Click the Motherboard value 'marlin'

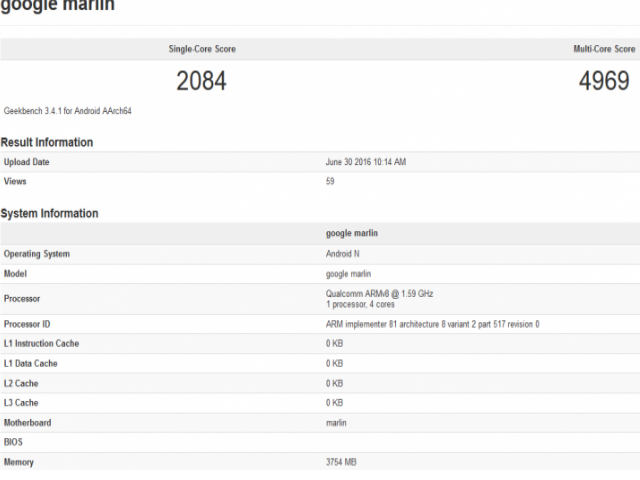336,423
